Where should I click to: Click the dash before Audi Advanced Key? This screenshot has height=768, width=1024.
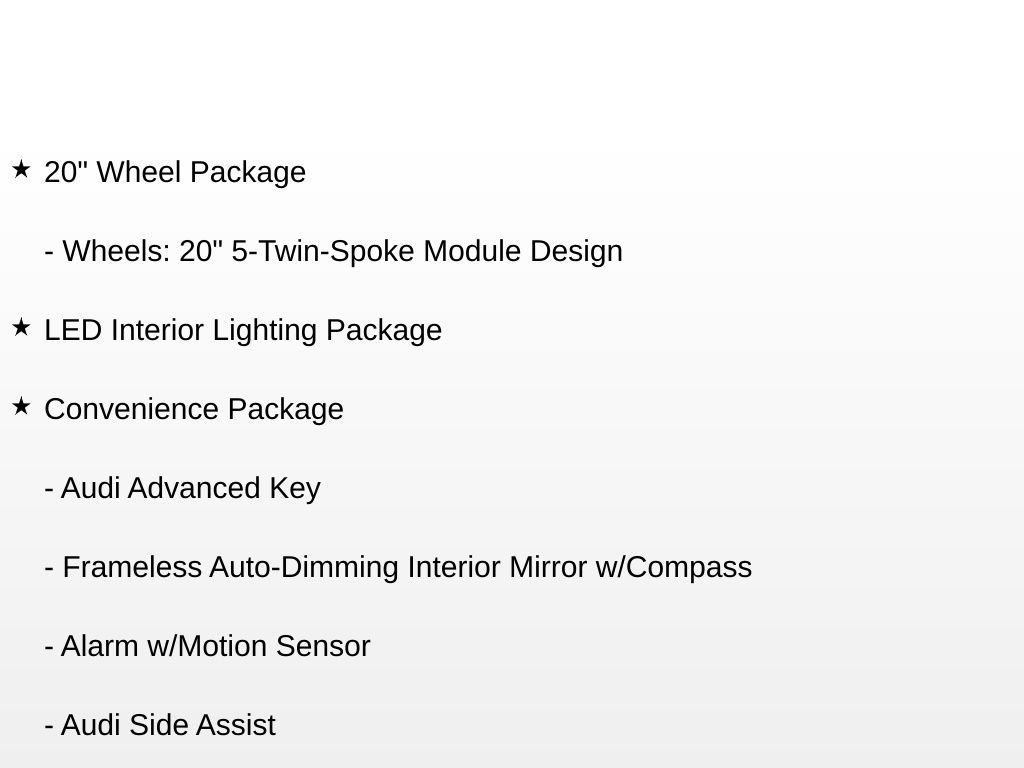(49, 489)
